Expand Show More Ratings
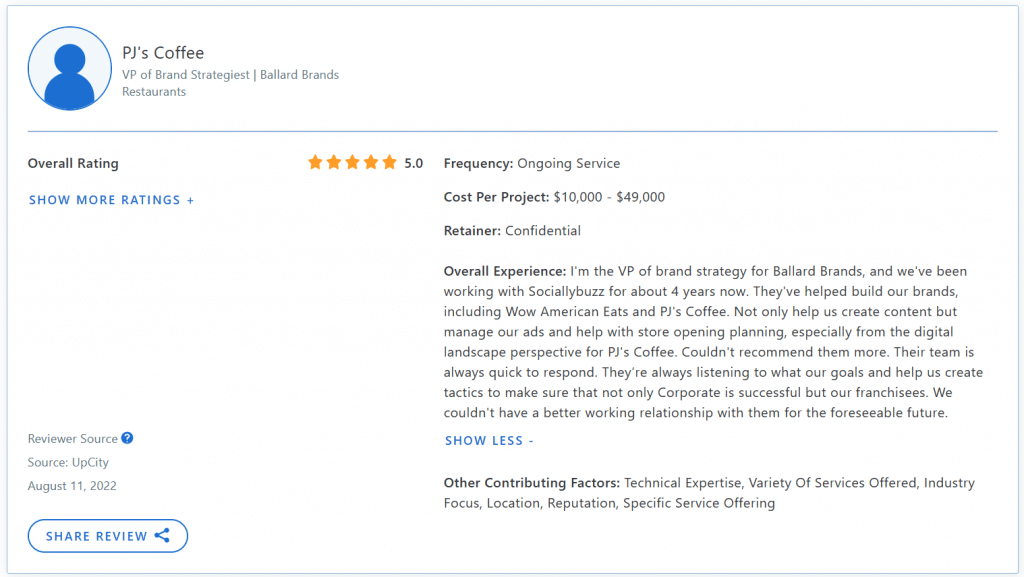The width and height of the screenshot is (1024, 577). pyautogui.click(x=111, y=200)
